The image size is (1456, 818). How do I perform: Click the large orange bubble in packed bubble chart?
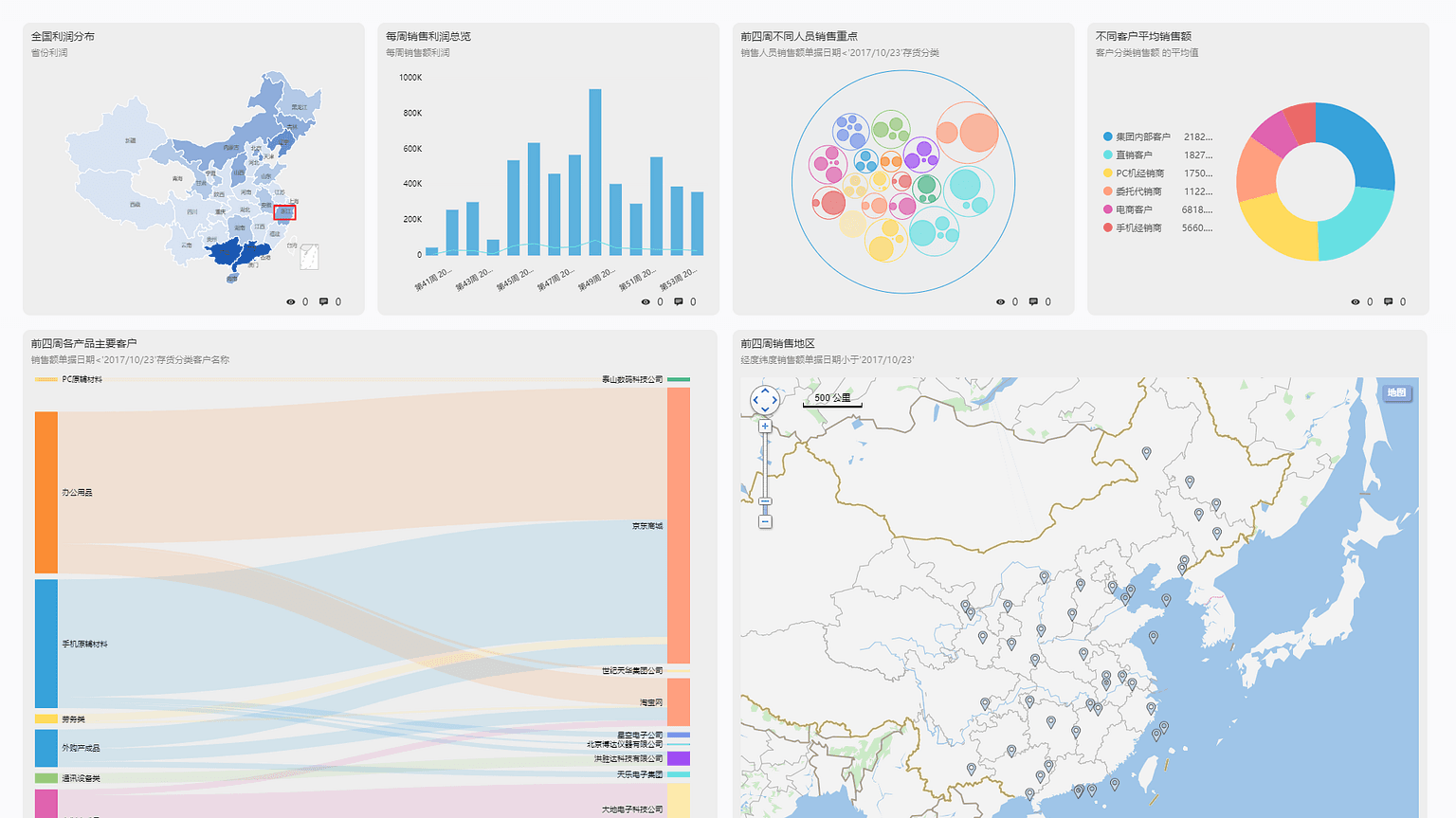pos(978,133)
